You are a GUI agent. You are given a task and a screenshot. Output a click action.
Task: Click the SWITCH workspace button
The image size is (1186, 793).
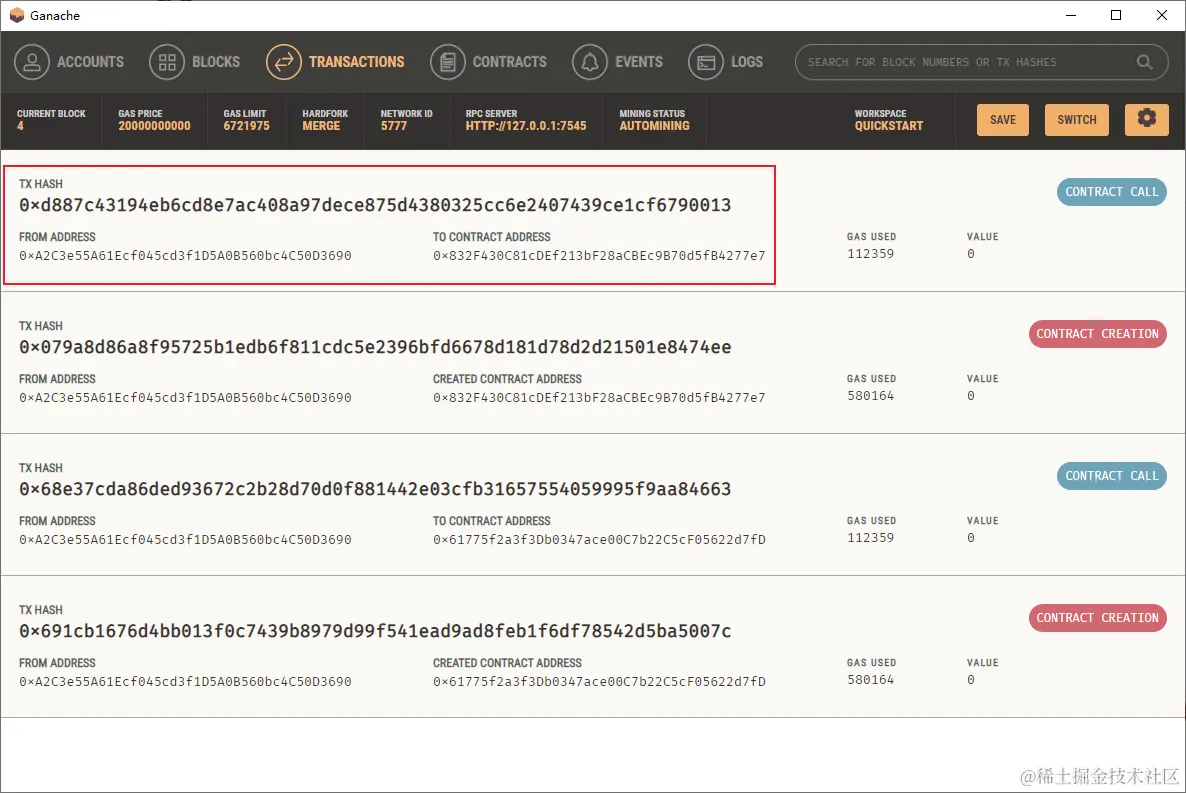1076,120
